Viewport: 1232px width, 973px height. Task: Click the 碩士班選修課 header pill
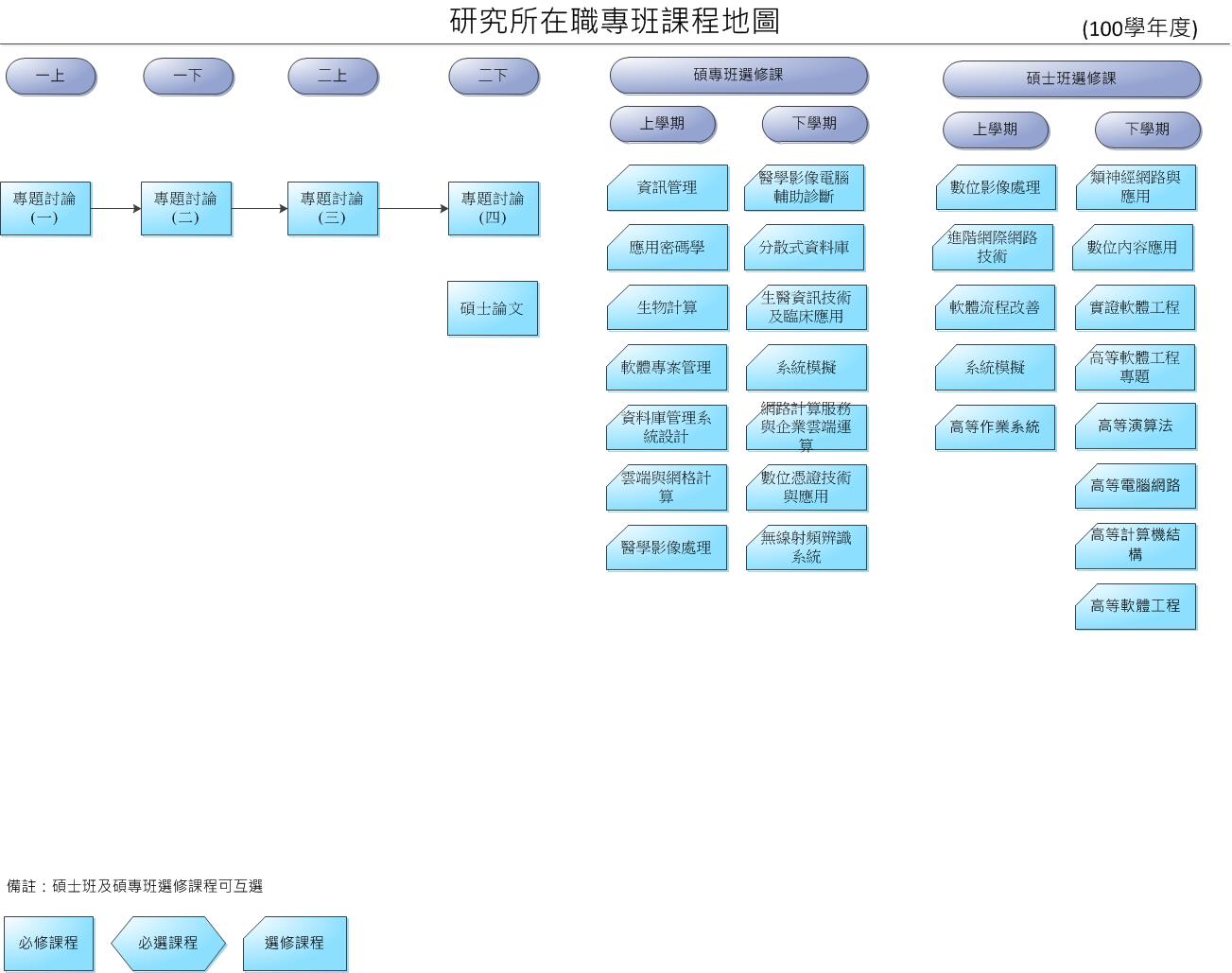coord(1070,78)
